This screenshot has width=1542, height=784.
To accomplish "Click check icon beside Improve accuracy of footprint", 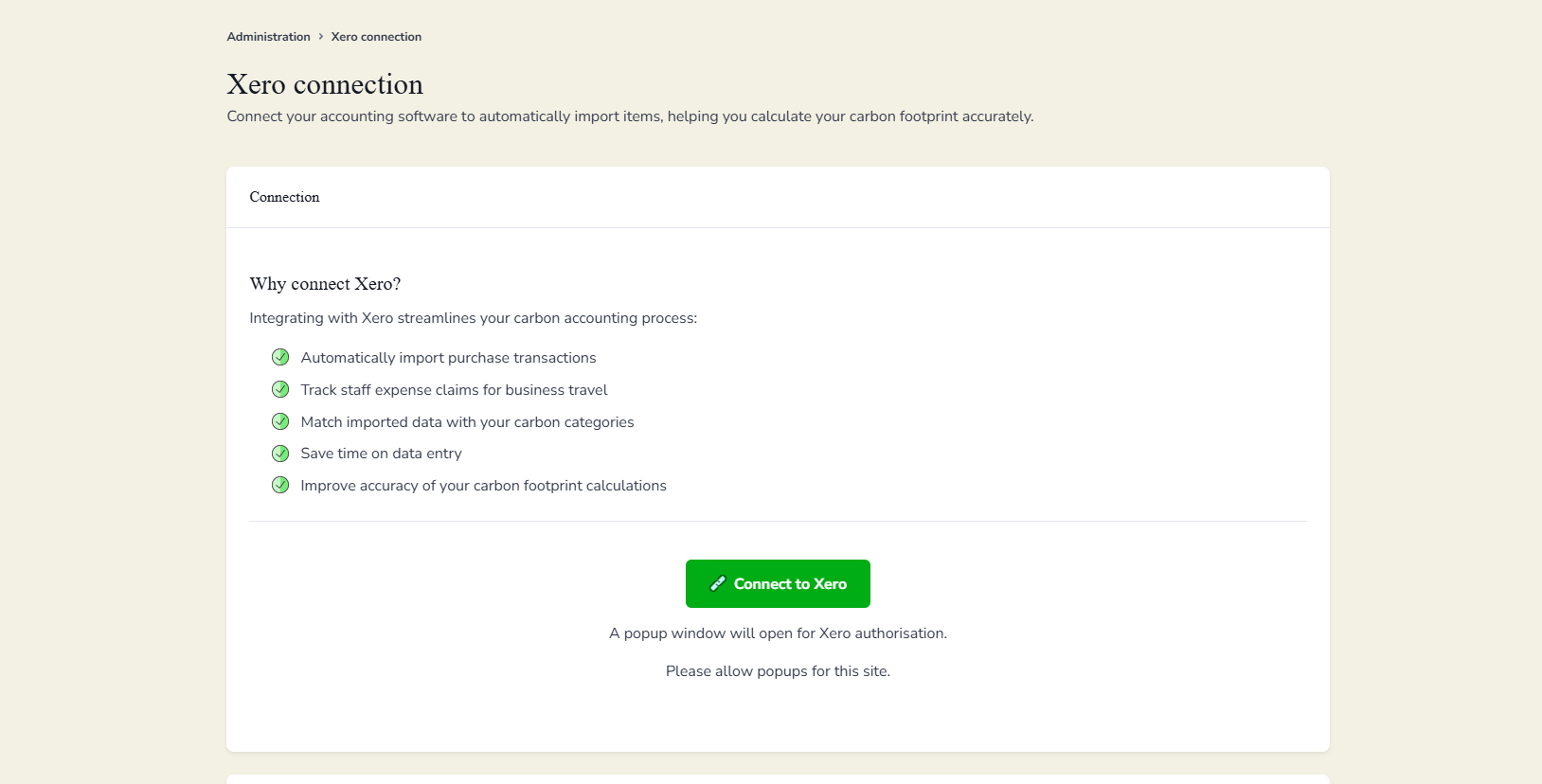I will click(280, 485).
